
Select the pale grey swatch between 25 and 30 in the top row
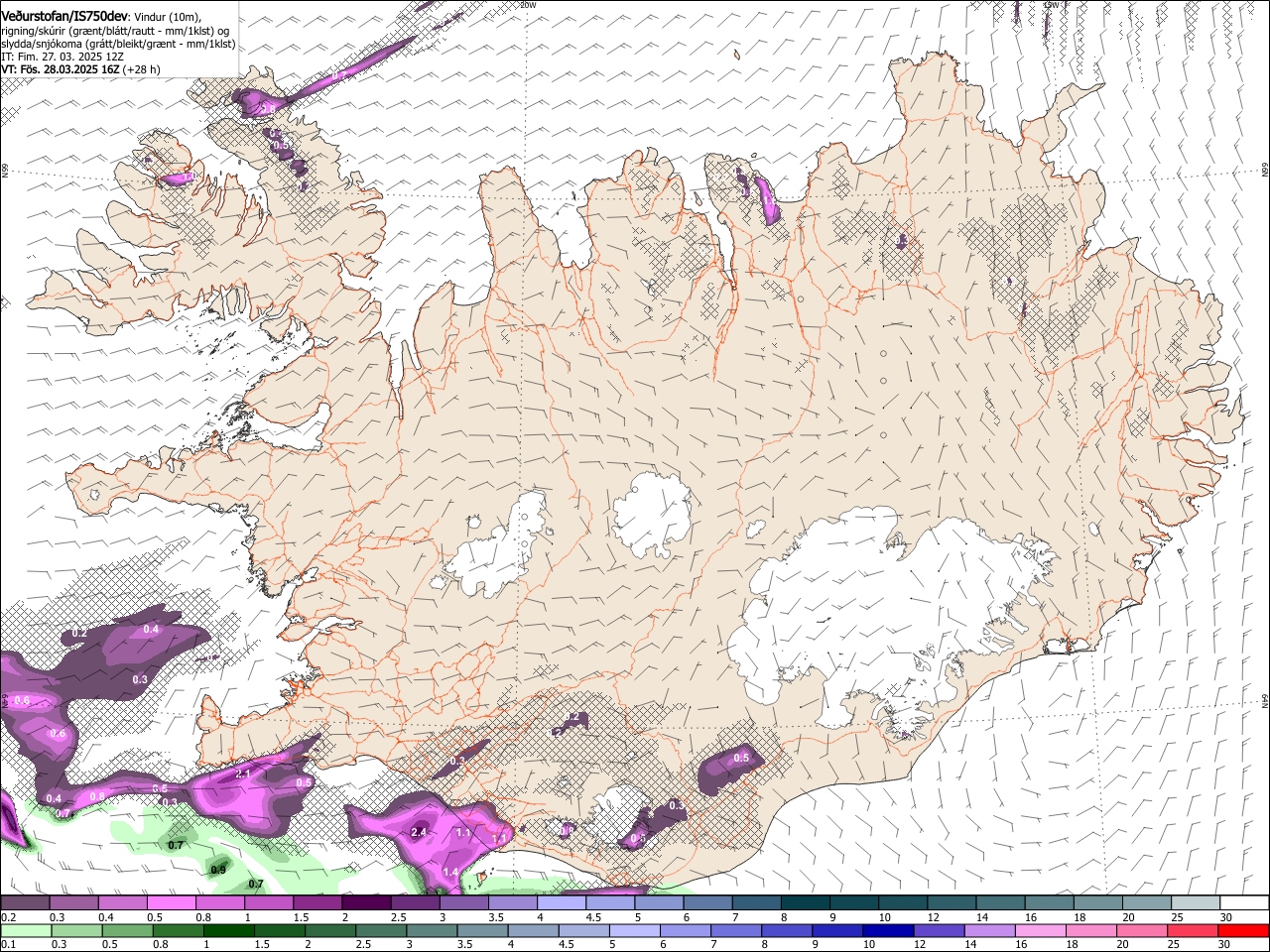click(1195, 903)
